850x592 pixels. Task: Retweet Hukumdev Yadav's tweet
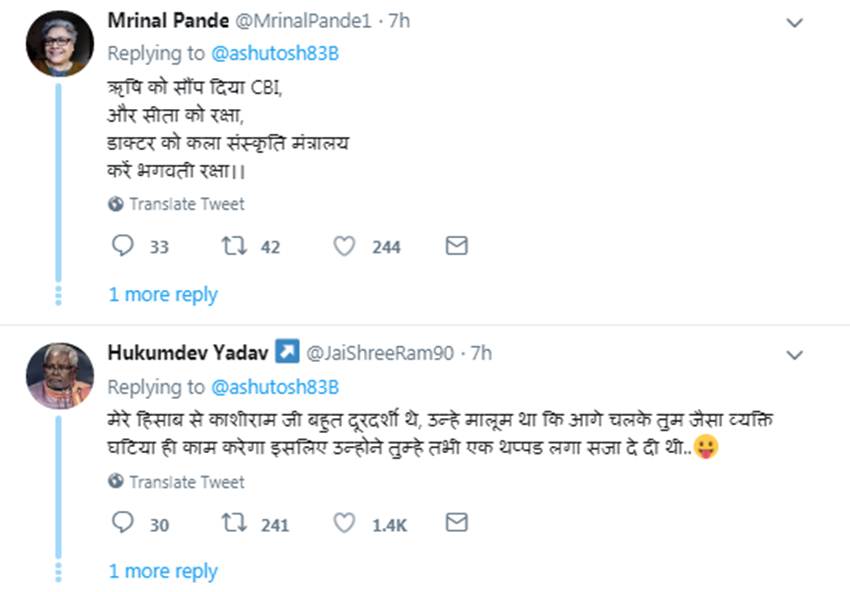[x=235, y=523]
